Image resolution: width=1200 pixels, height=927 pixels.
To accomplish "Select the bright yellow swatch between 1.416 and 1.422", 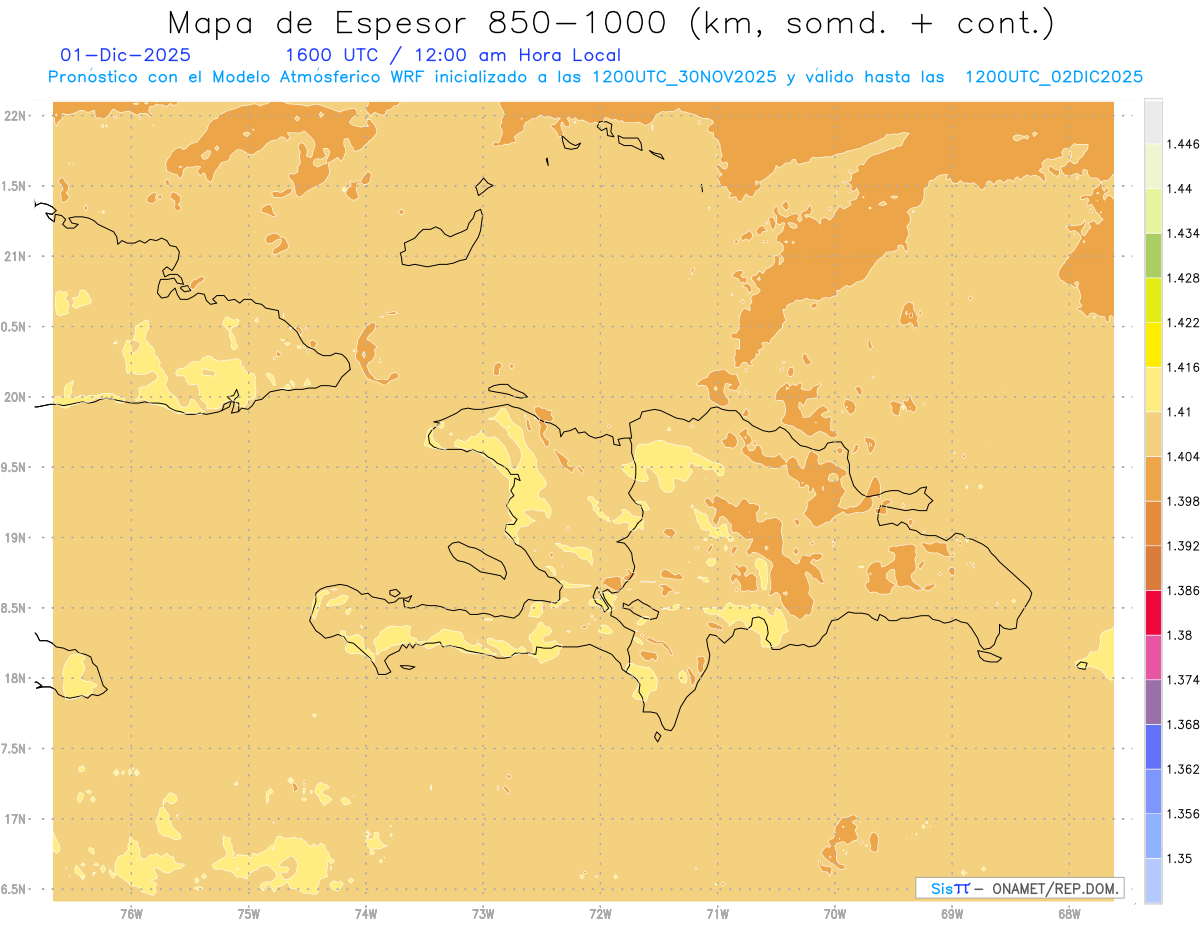I will (1153, 345).
